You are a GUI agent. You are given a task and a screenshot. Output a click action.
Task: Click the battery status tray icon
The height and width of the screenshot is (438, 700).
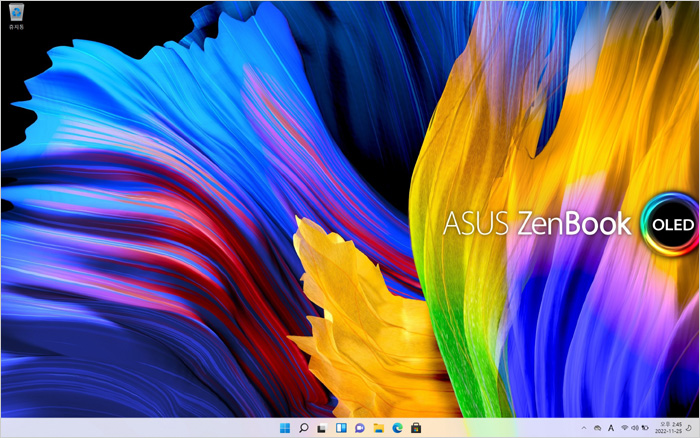coord(645,428)
